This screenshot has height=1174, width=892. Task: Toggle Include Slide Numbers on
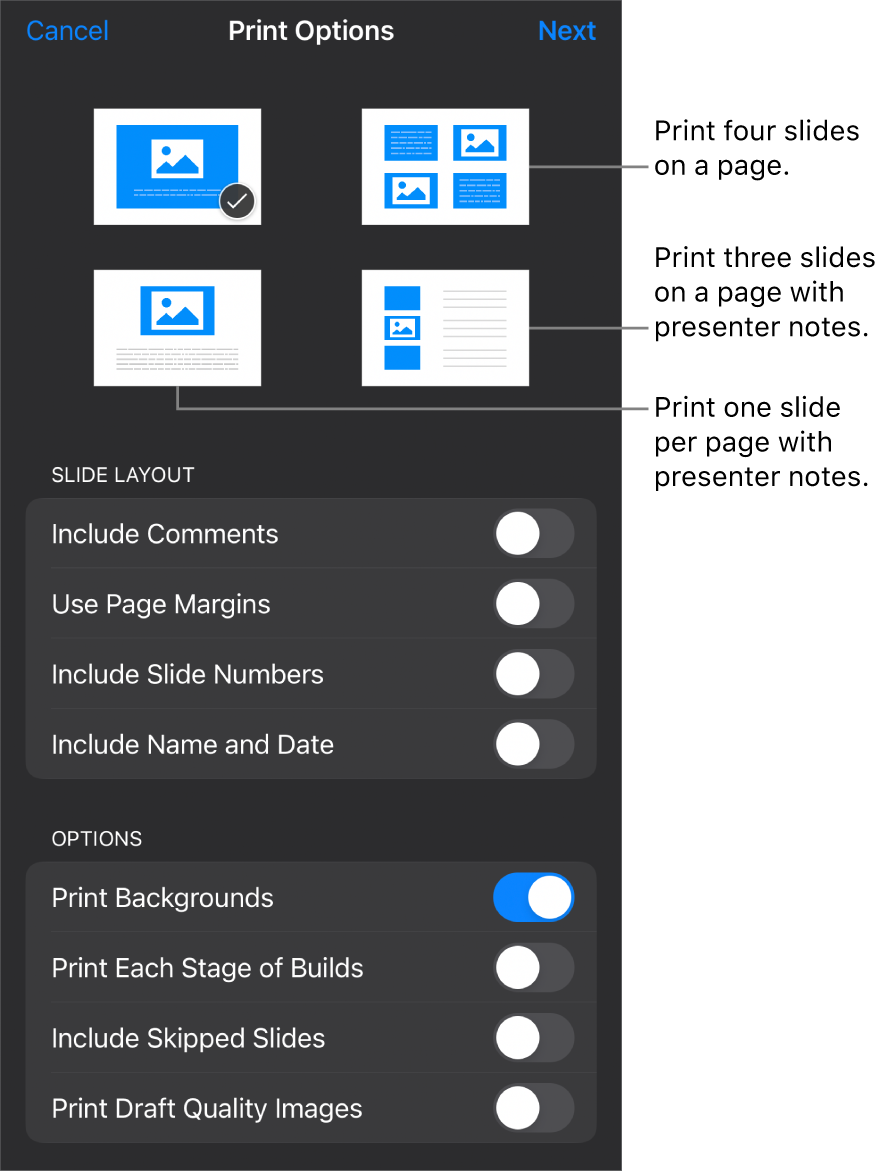pos(534,675)
